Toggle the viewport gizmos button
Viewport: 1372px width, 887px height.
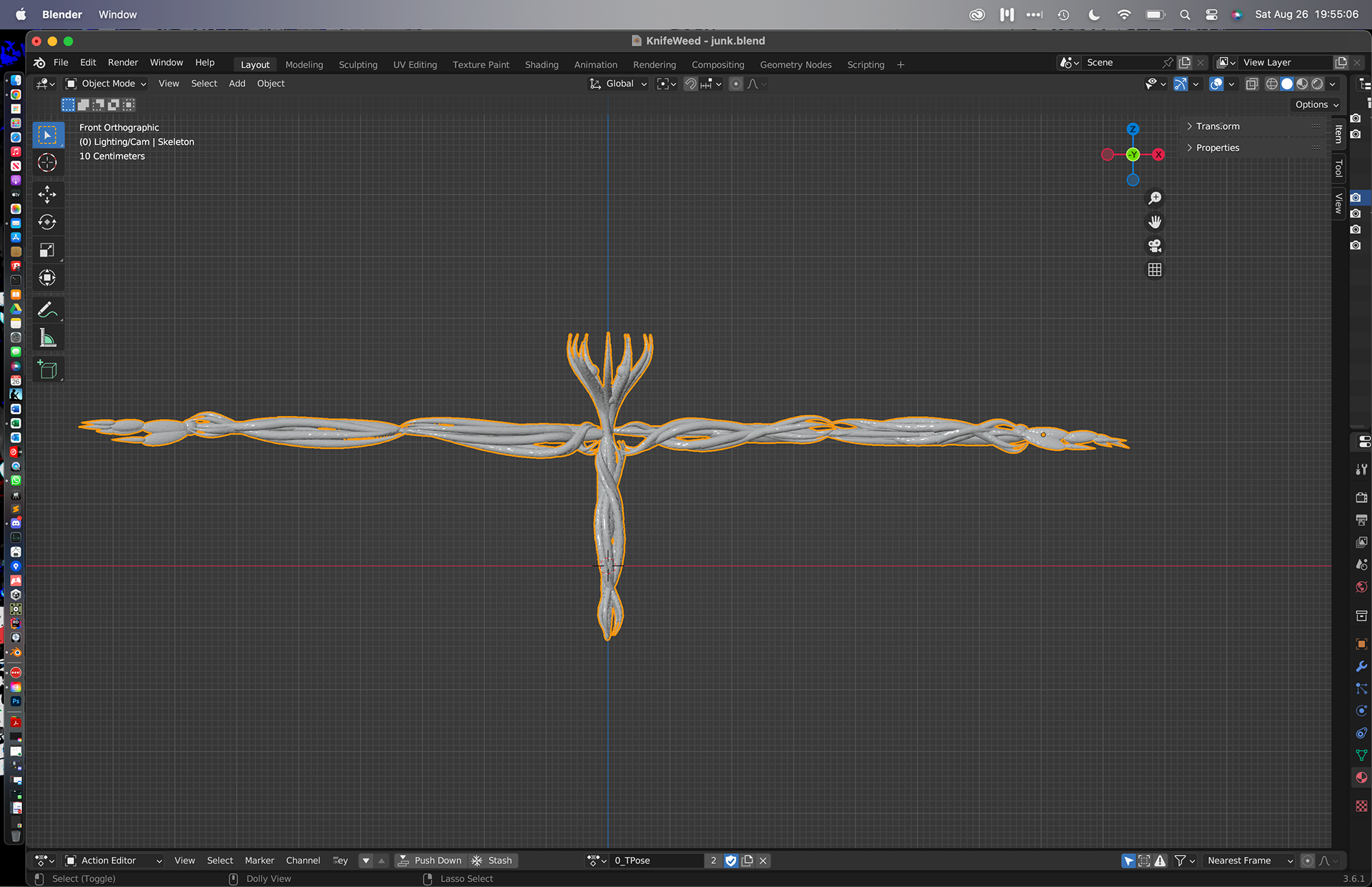tap(1180, 84)
